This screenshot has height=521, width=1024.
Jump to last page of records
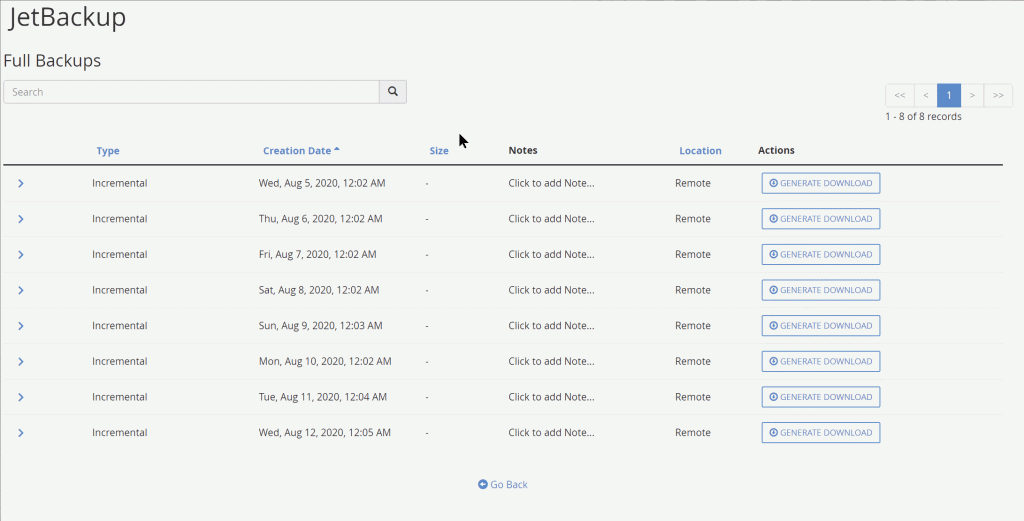point(998,95)
